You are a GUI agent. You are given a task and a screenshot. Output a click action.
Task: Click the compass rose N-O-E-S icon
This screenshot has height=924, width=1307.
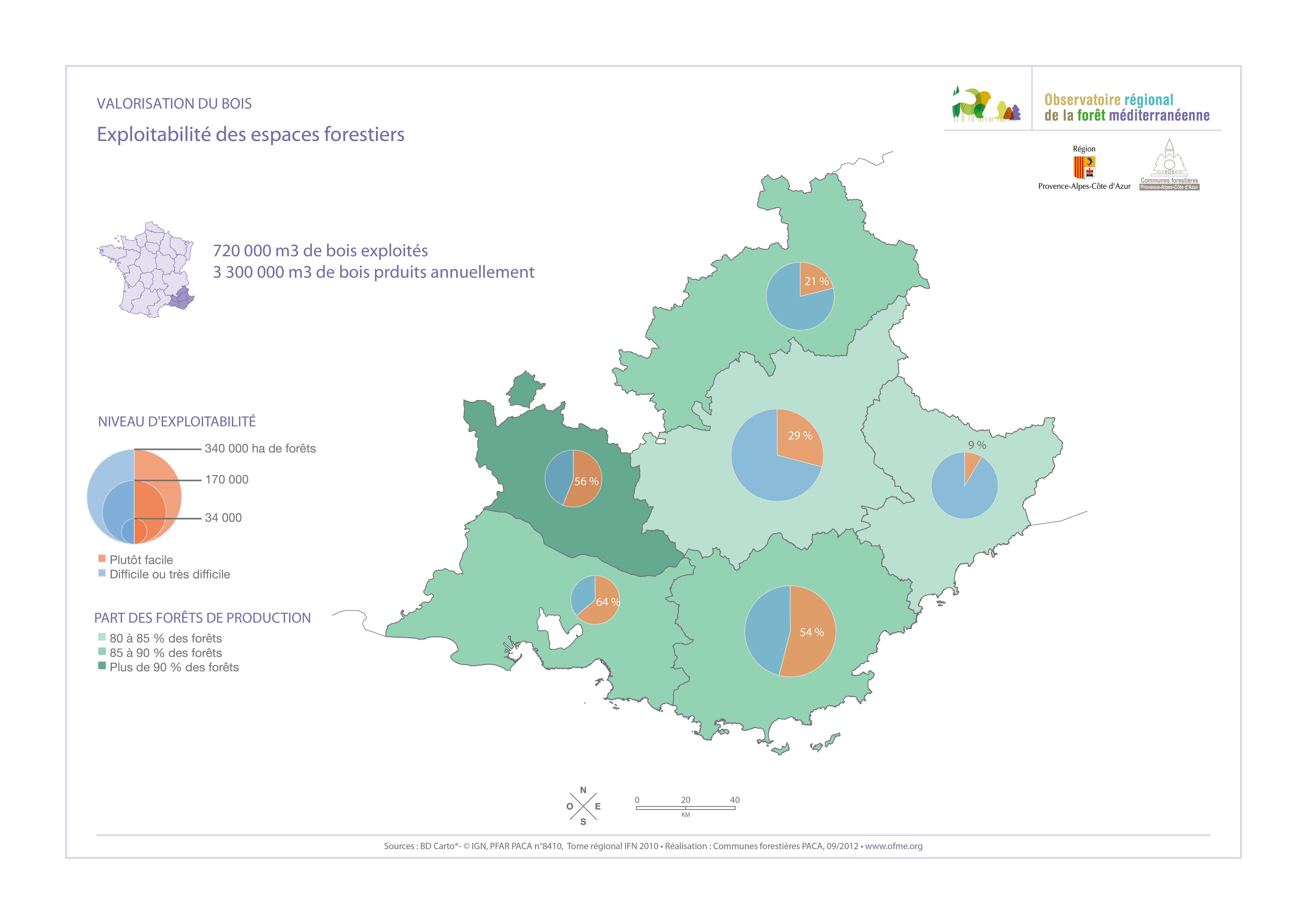pyautogui.click(x=583, y=806)
